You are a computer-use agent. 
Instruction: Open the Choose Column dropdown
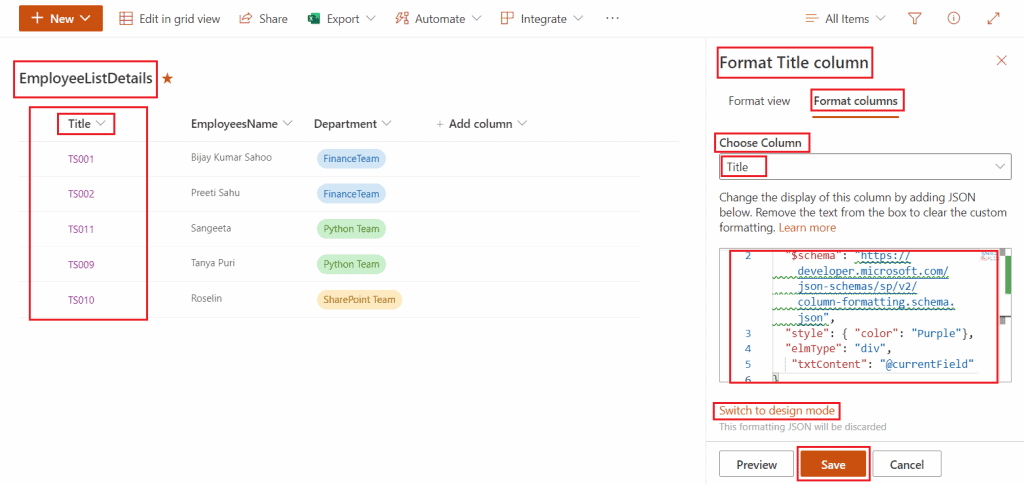(x=865, y=167)
